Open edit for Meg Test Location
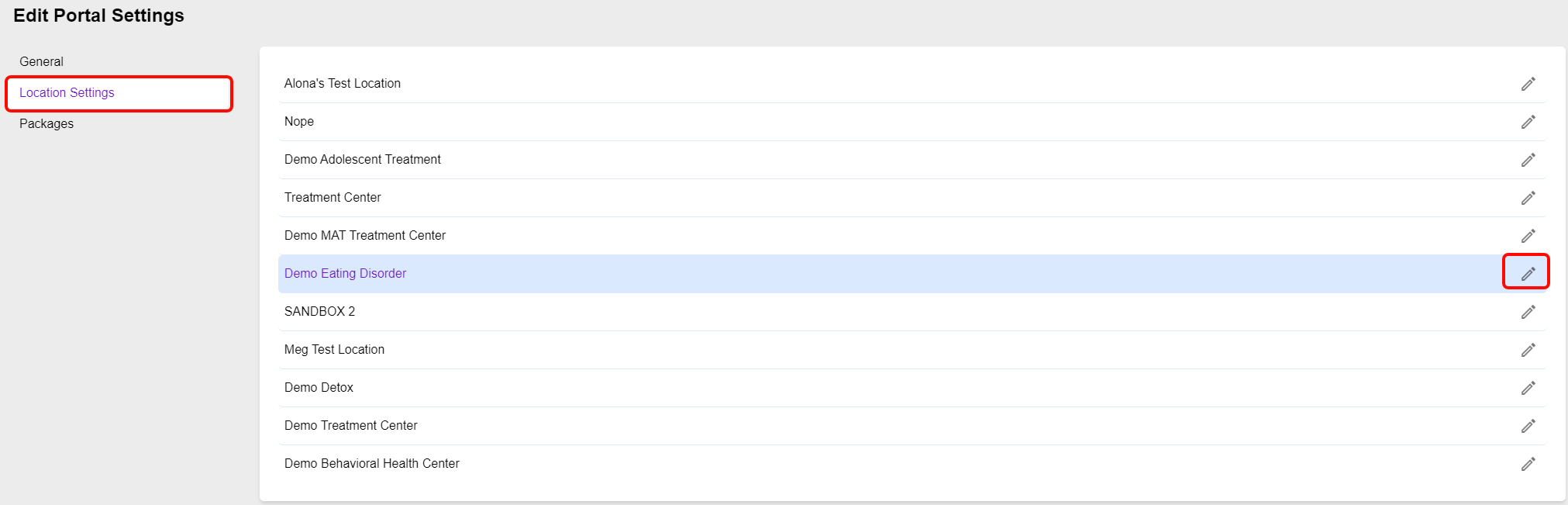The image size is (1568, 505). tap(1528, 350)
